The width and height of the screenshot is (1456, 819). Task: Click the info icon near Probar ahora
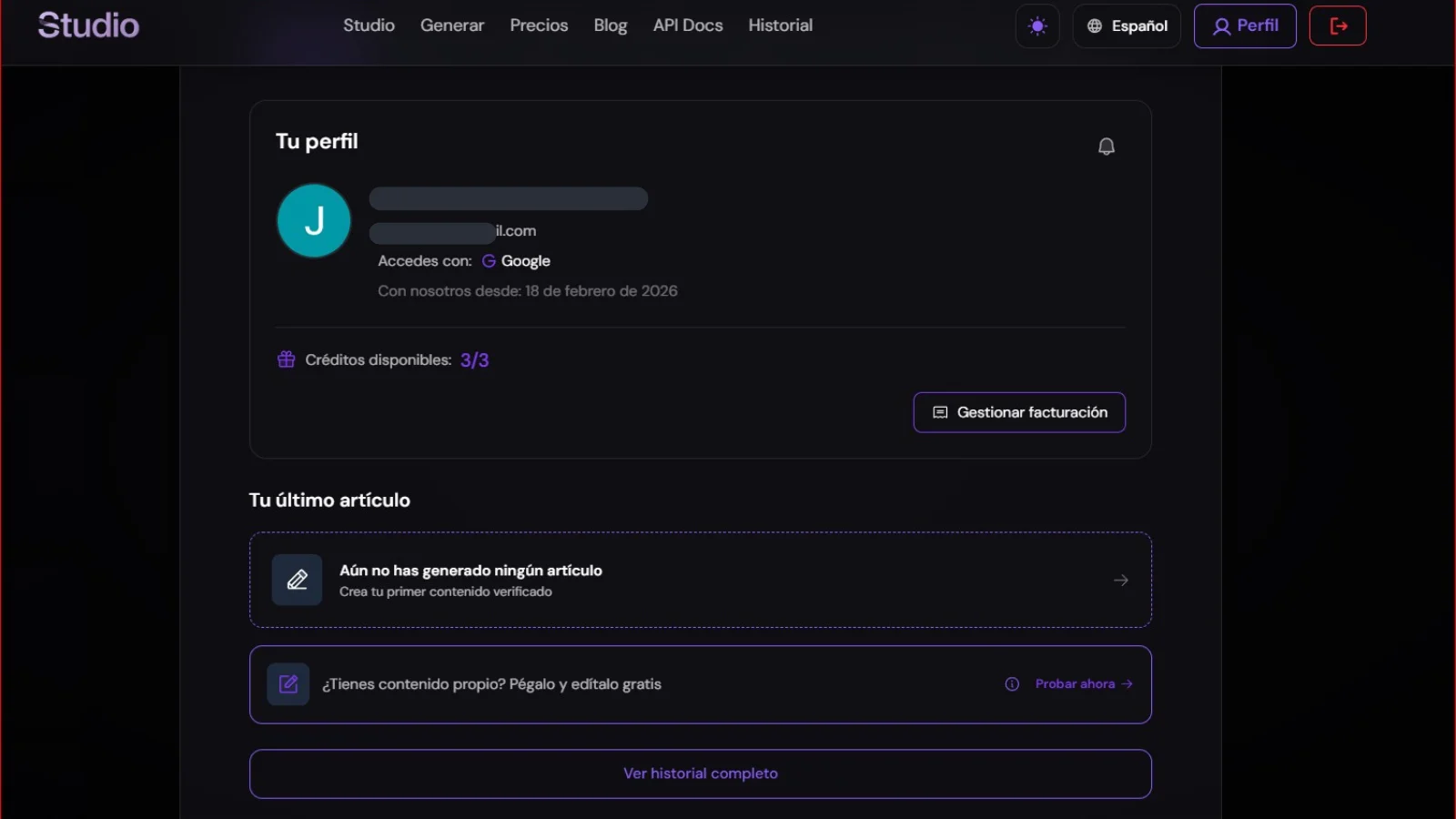(1012, 684)
